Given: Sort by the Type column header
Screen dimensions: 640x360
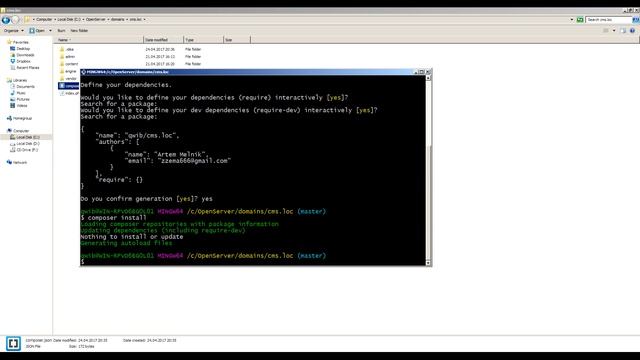Looking at the screenshot, I should 203,40.
